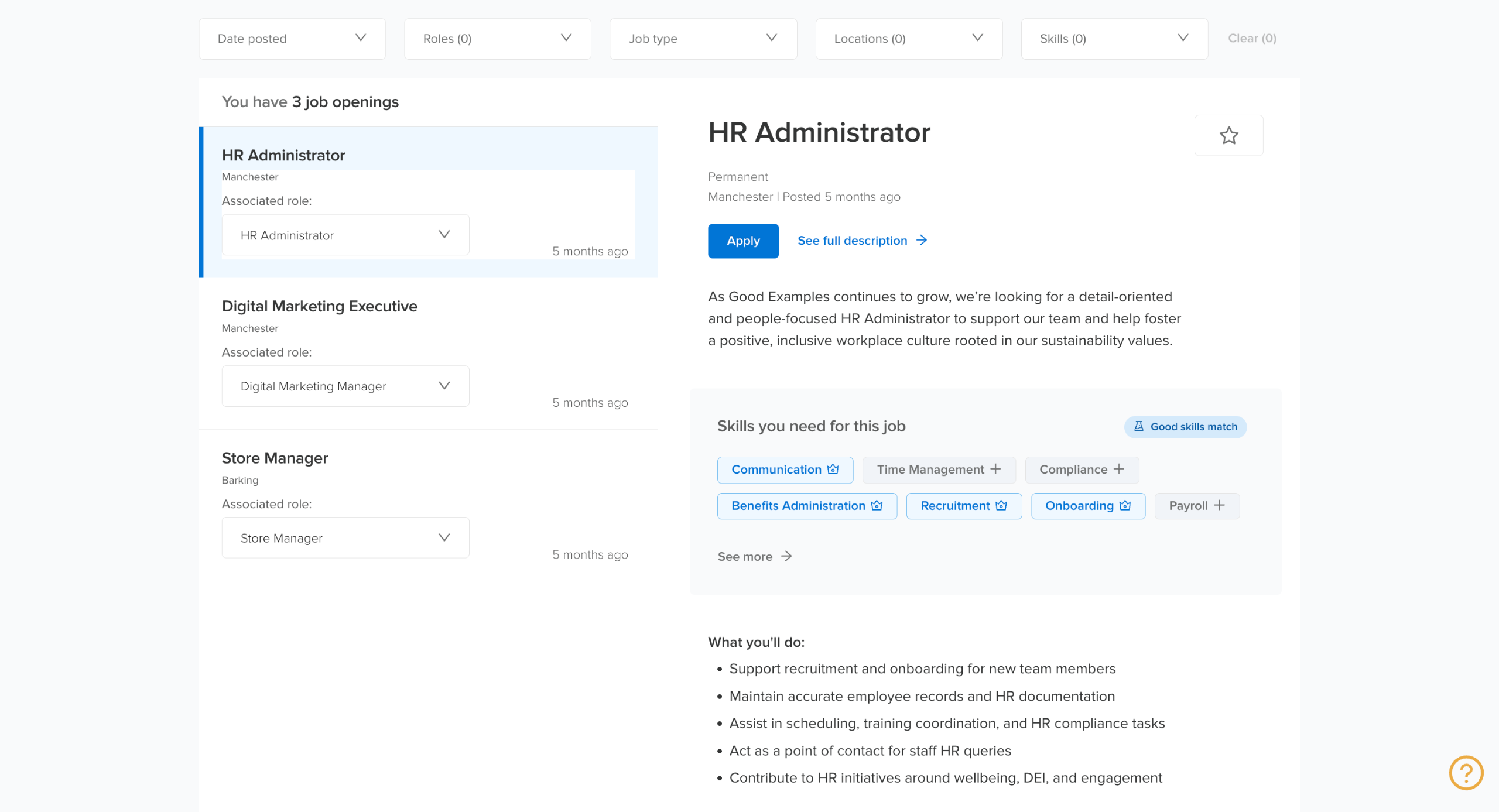Star the HR Administrator job as favorite
1499x812 pixels.
click(x=1228, y=135)
